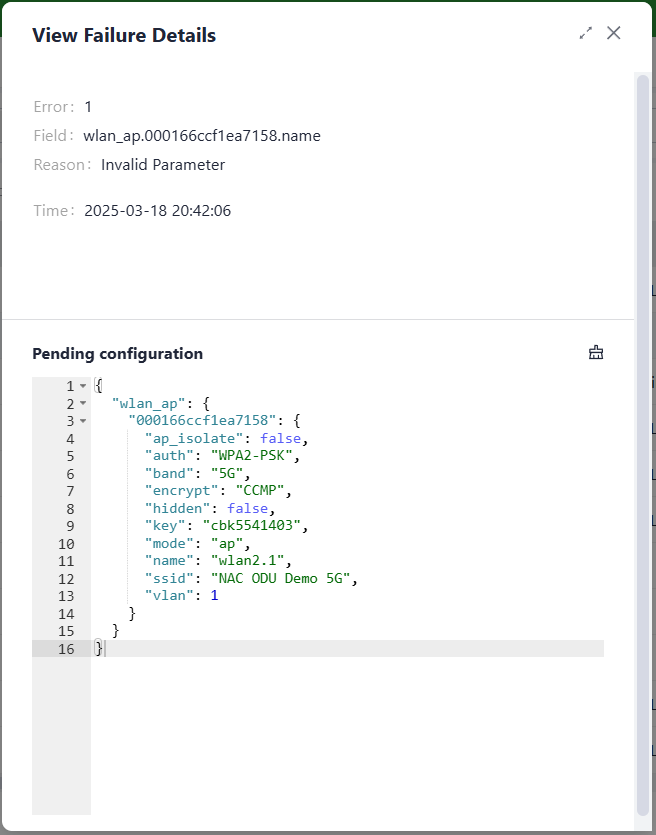Image resolution: width=656 pixels, height=835 pixels.
Task: Click the format icon beside Pending configuration
Action: [596, 352]
